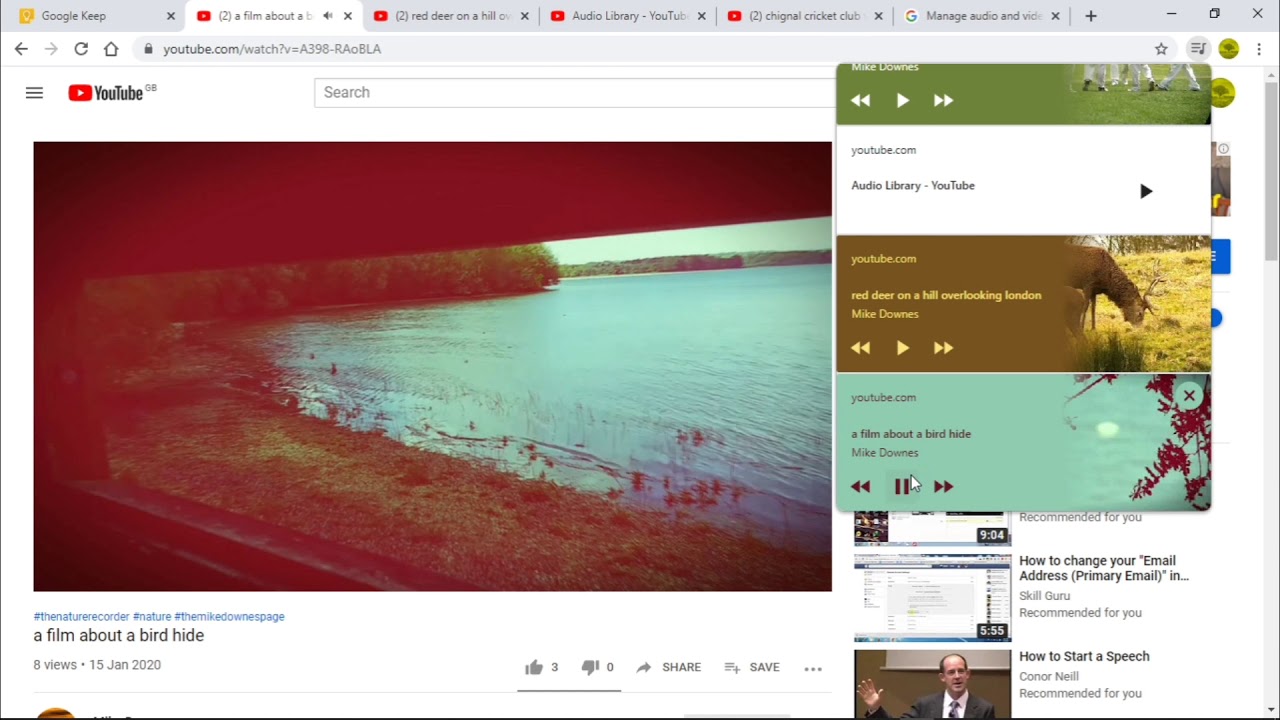This screenshot has height=720, width=1280.
Task: Rewind the red deer media card
Action: (860, 348)
